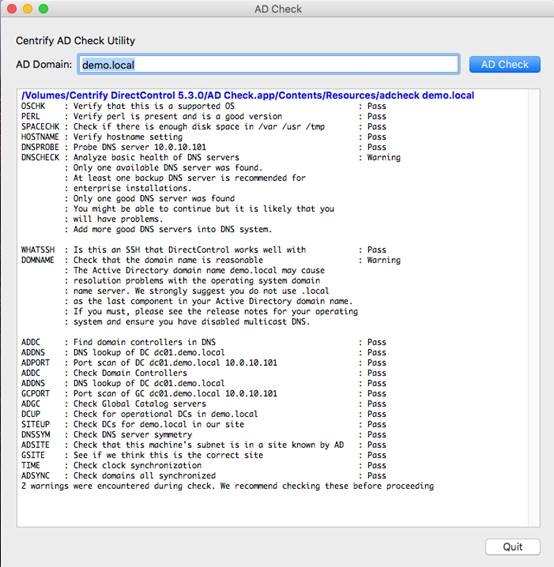Click the AD Check window title text
Screen dimensions: 554x567
[x=278, y=9]
